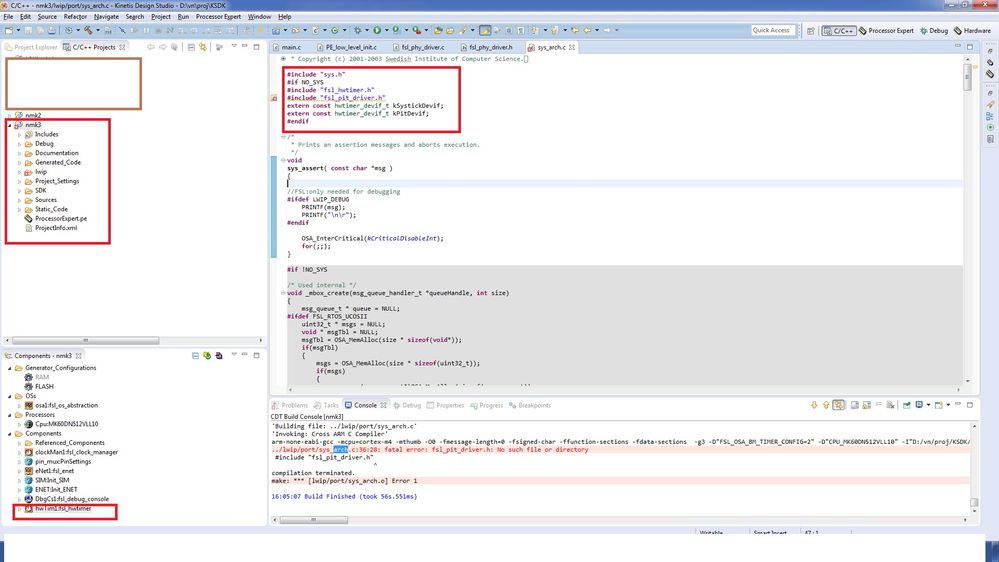Click the Quick Access search field
999x562 pixels.
coord(771,30)
